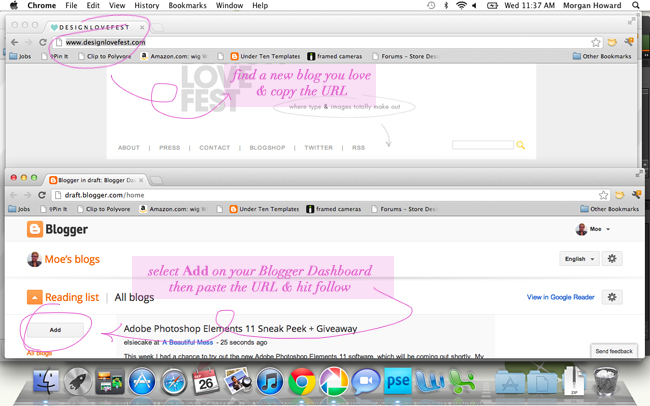This screenshot has height=406, width=650.
Task: Open Finder from the dock
Action: click(46, 381)
